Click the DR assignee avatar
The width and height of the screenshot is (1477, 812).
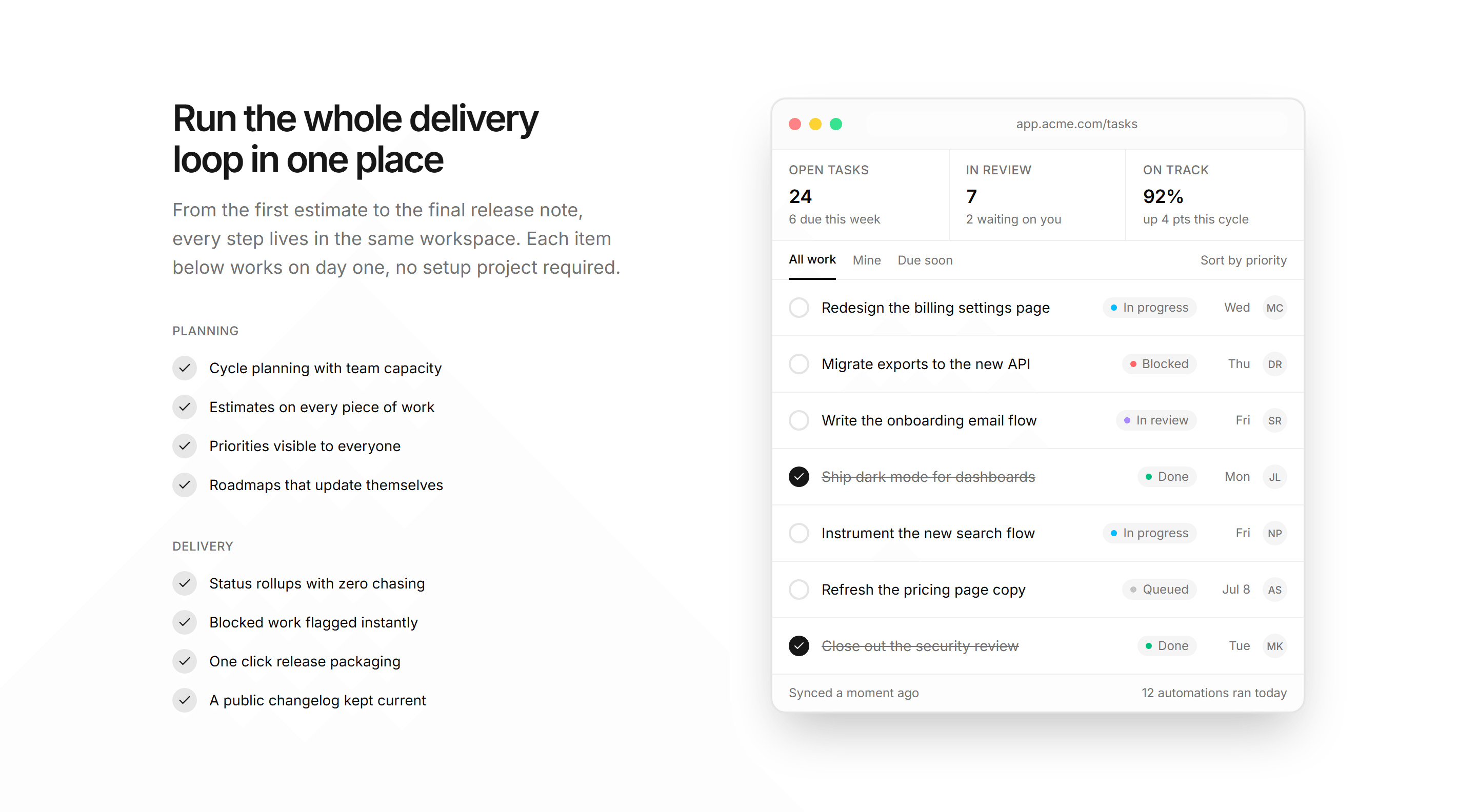1274,364
